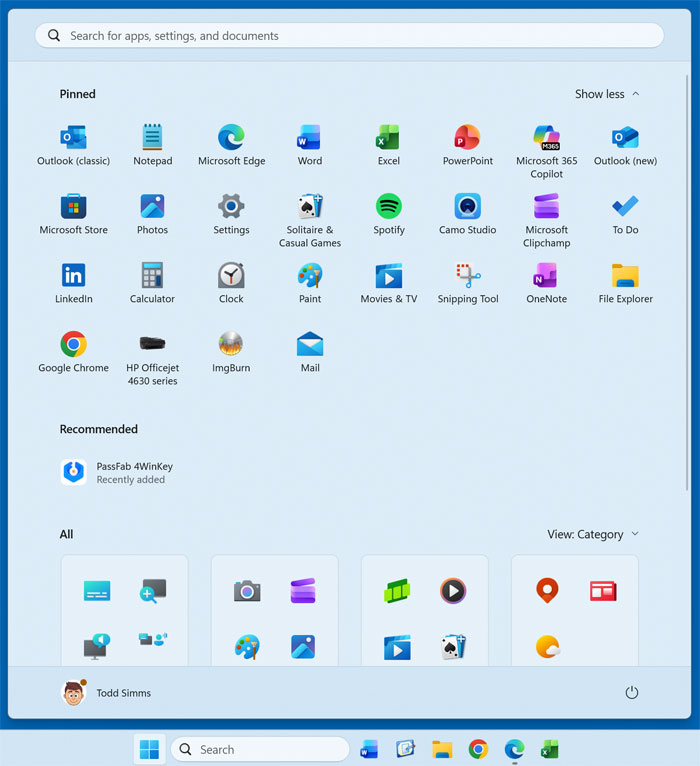700x766 pixels.
Task: Open Settings gear in pinned apps
Action: tap(231, 214)
